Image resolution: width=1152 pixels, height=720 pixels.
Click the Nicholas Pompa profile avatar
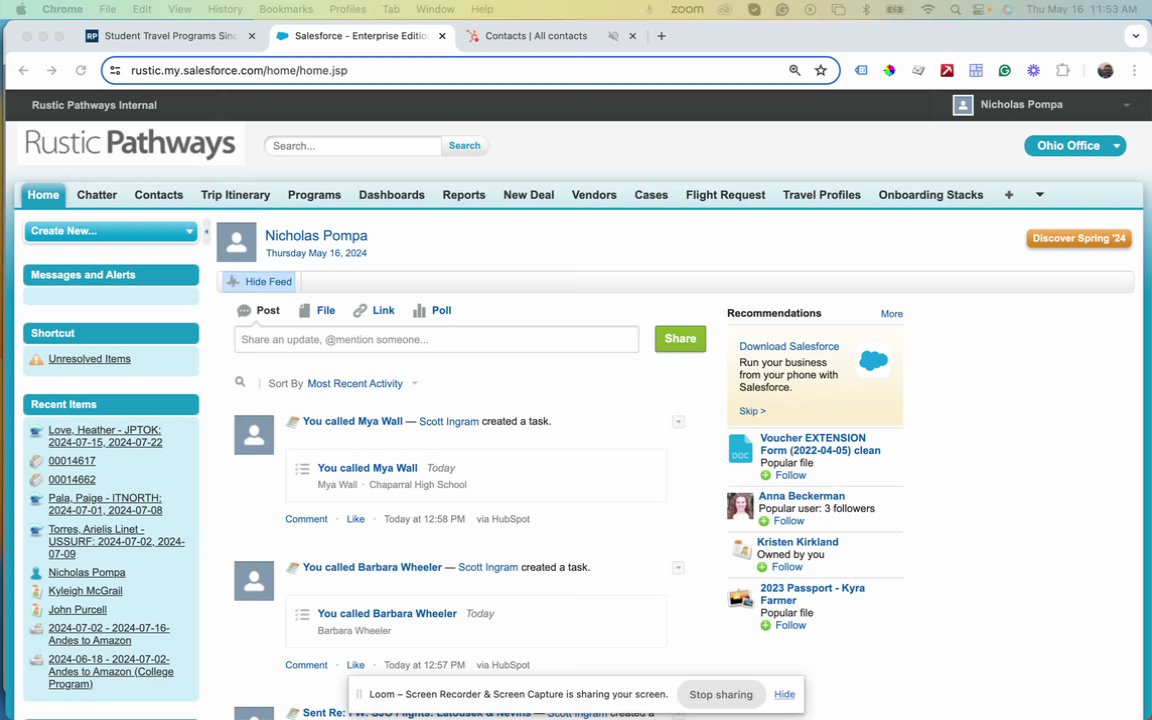point(237,242)
